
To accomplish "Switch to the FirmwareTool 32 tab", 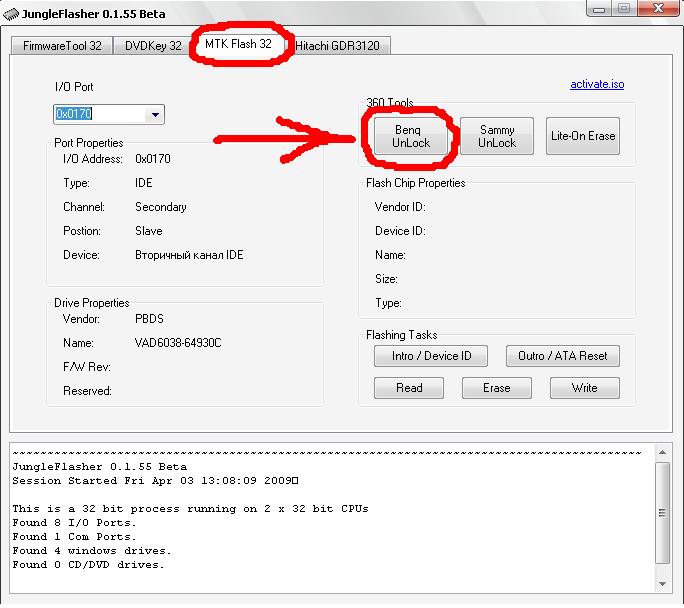I will click(x=62, y=46).
